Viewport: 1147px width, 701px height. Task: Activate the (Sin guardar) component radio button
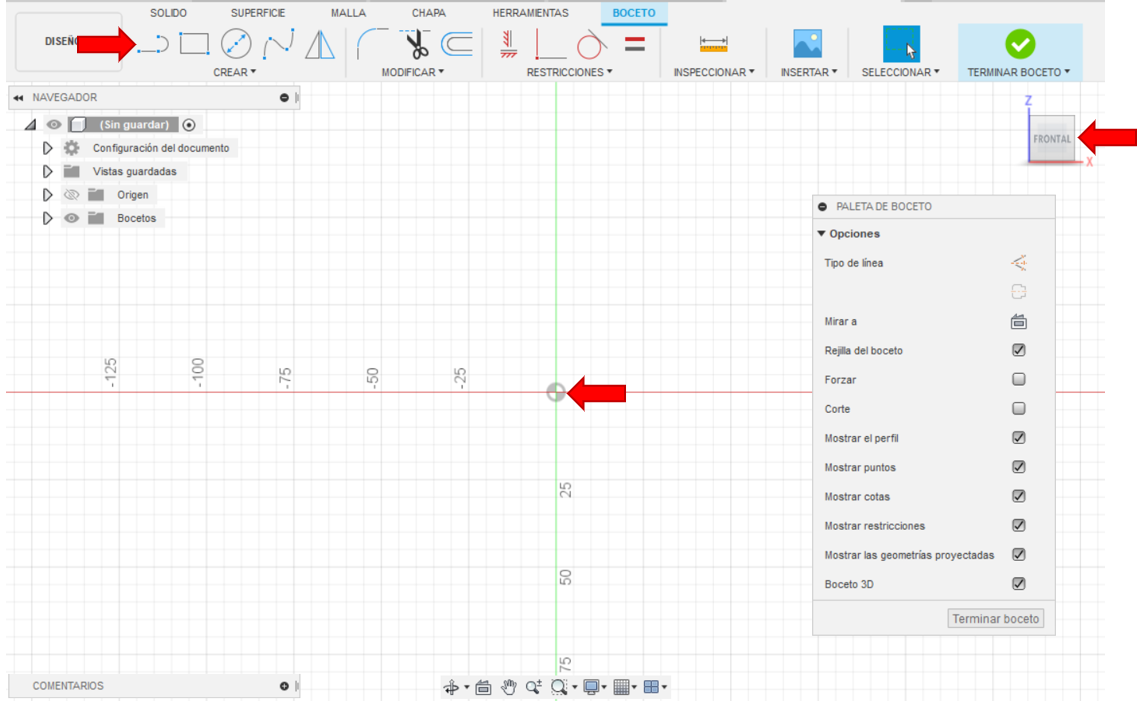(189, 124)
